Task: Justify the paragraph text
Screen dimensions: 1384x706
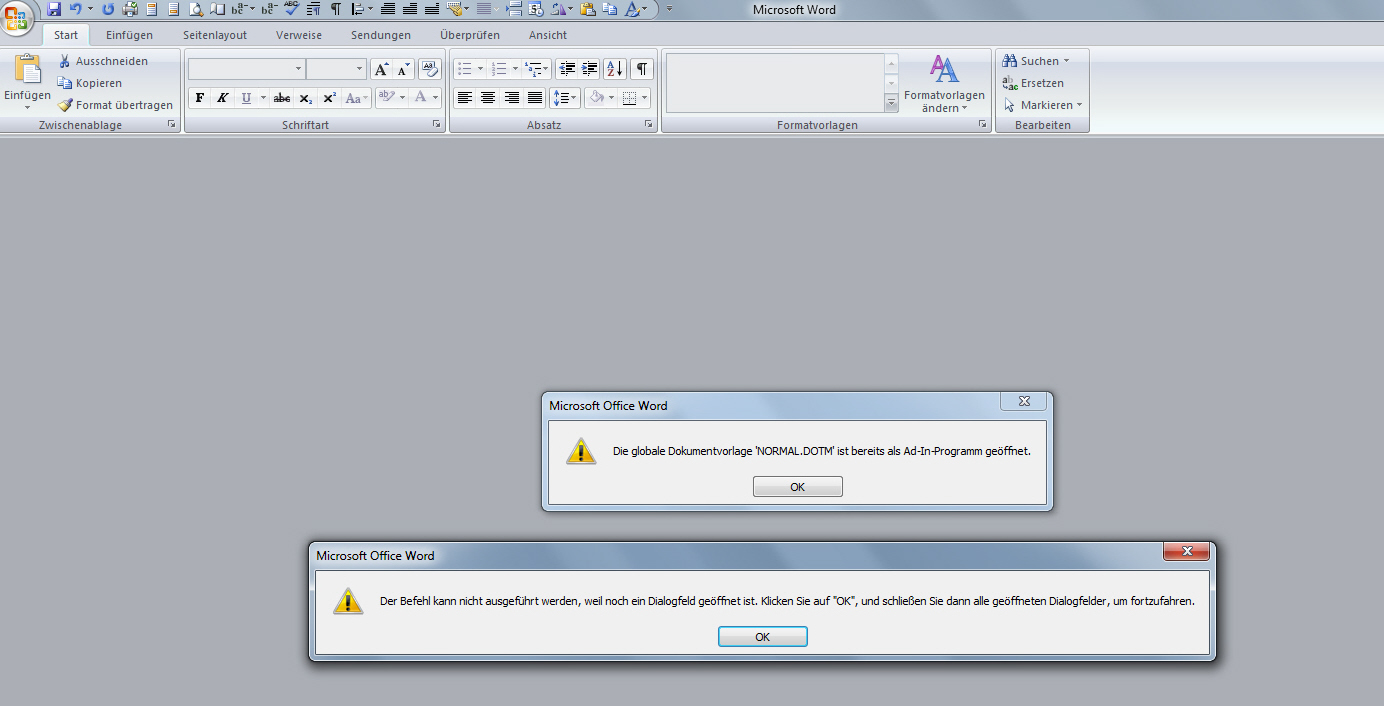Action: (535, 98)
